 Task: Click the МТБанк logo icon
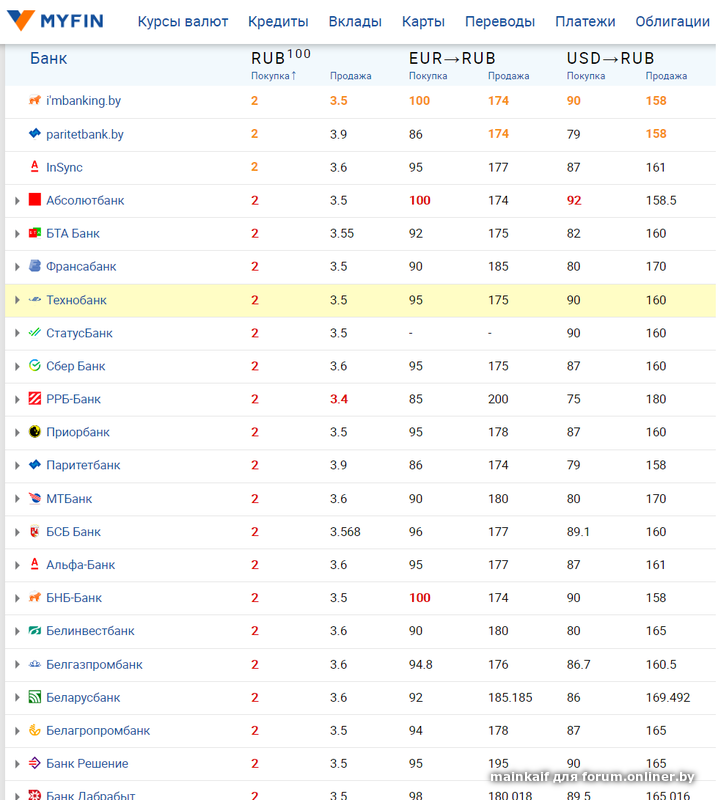[x=35, y=498]
